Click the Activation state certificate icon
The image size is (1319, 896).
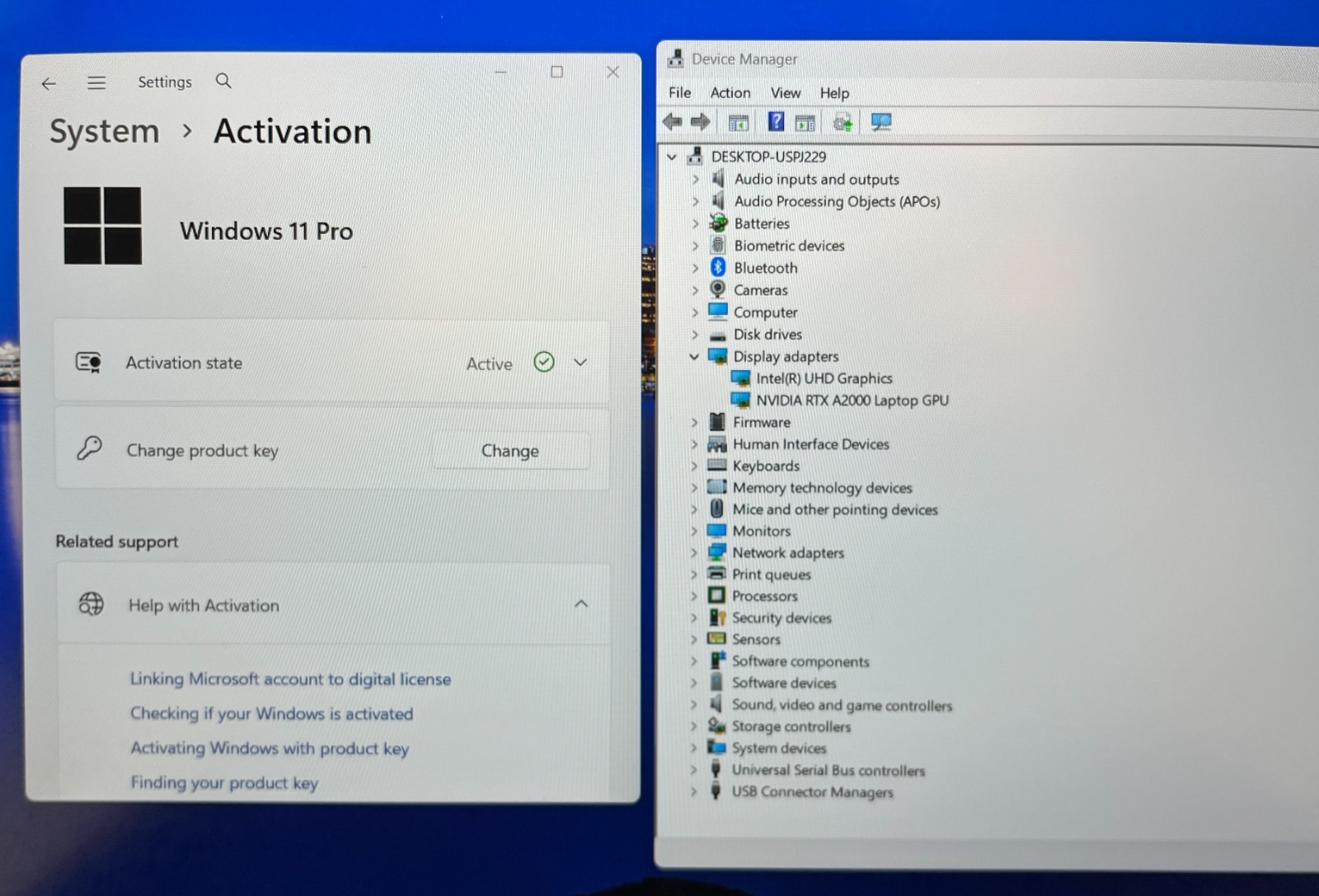pyautogui.click(x=89, y=362)
